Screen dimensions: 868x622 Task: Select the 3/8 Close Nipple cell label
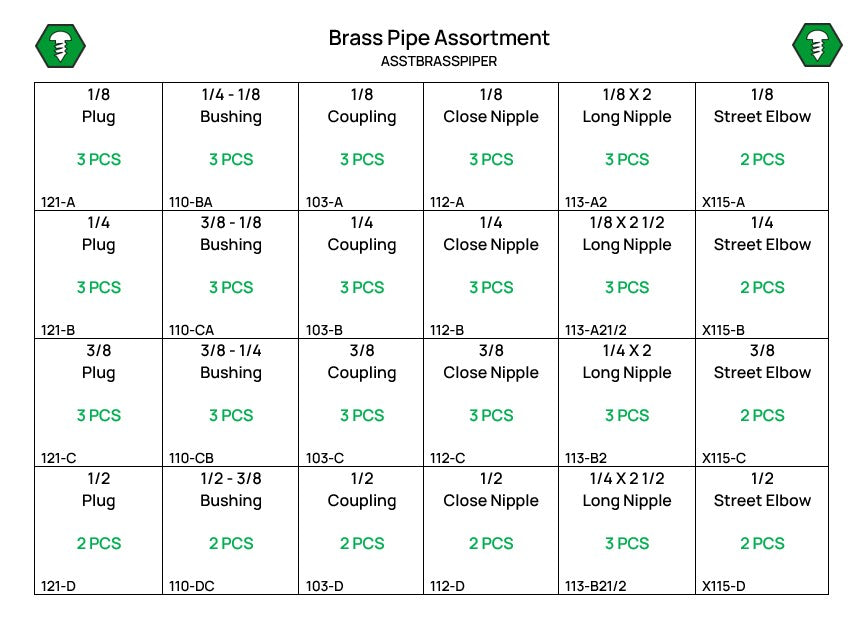[x=490, y=361]
